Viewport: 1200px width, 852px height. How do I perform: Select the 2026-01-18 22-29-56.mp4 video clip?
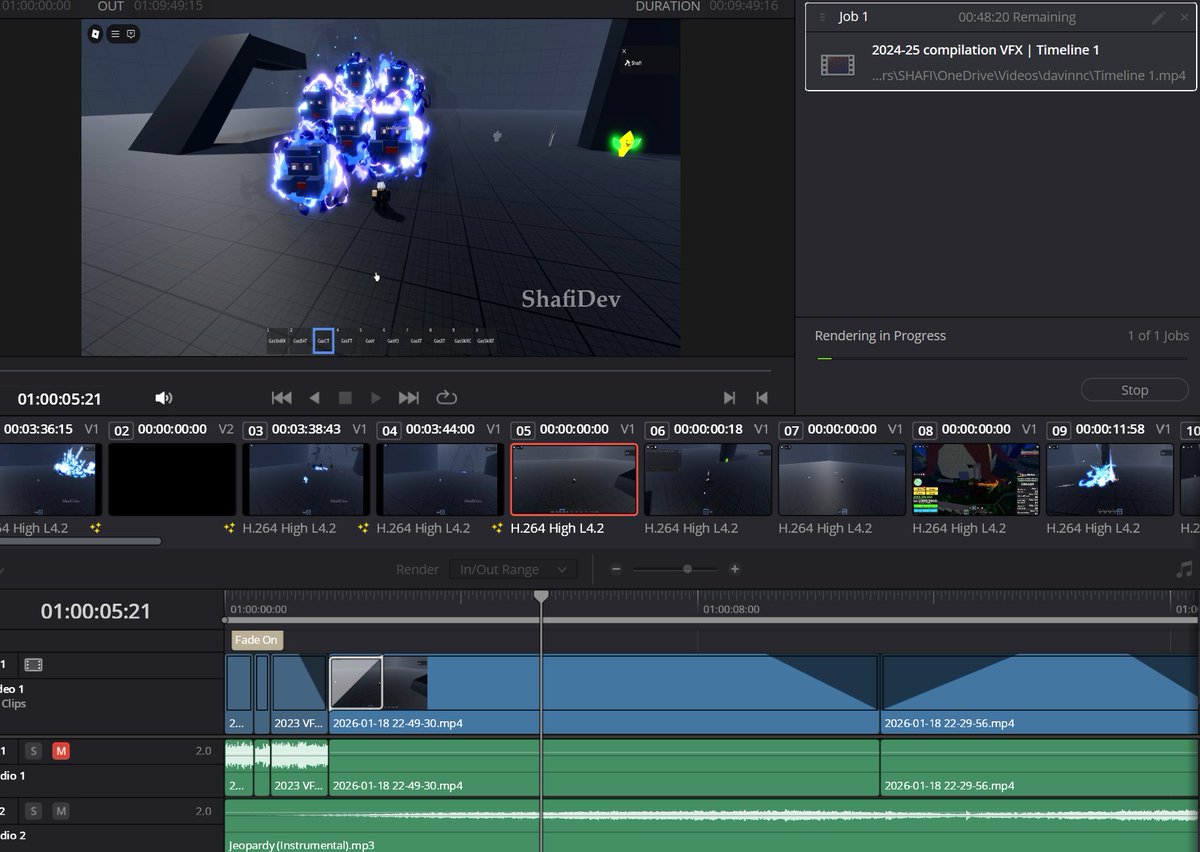click(x=1040, y=694)
